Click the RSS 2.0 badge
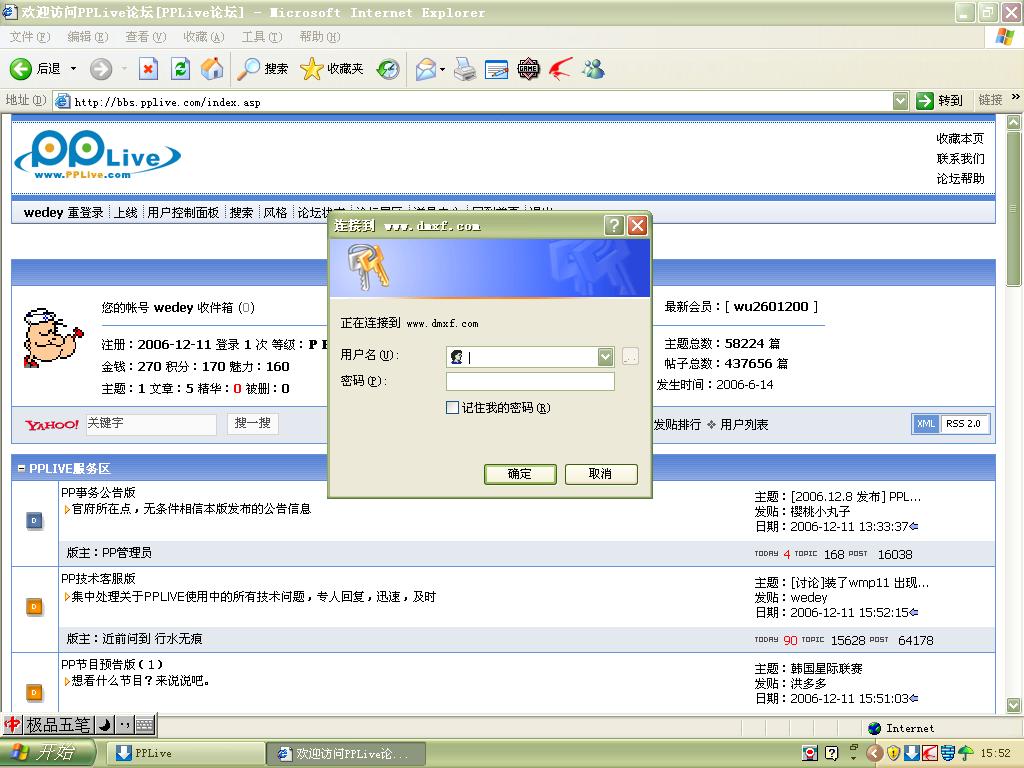This screenshot has width=1024, height=768. (963, 424)
